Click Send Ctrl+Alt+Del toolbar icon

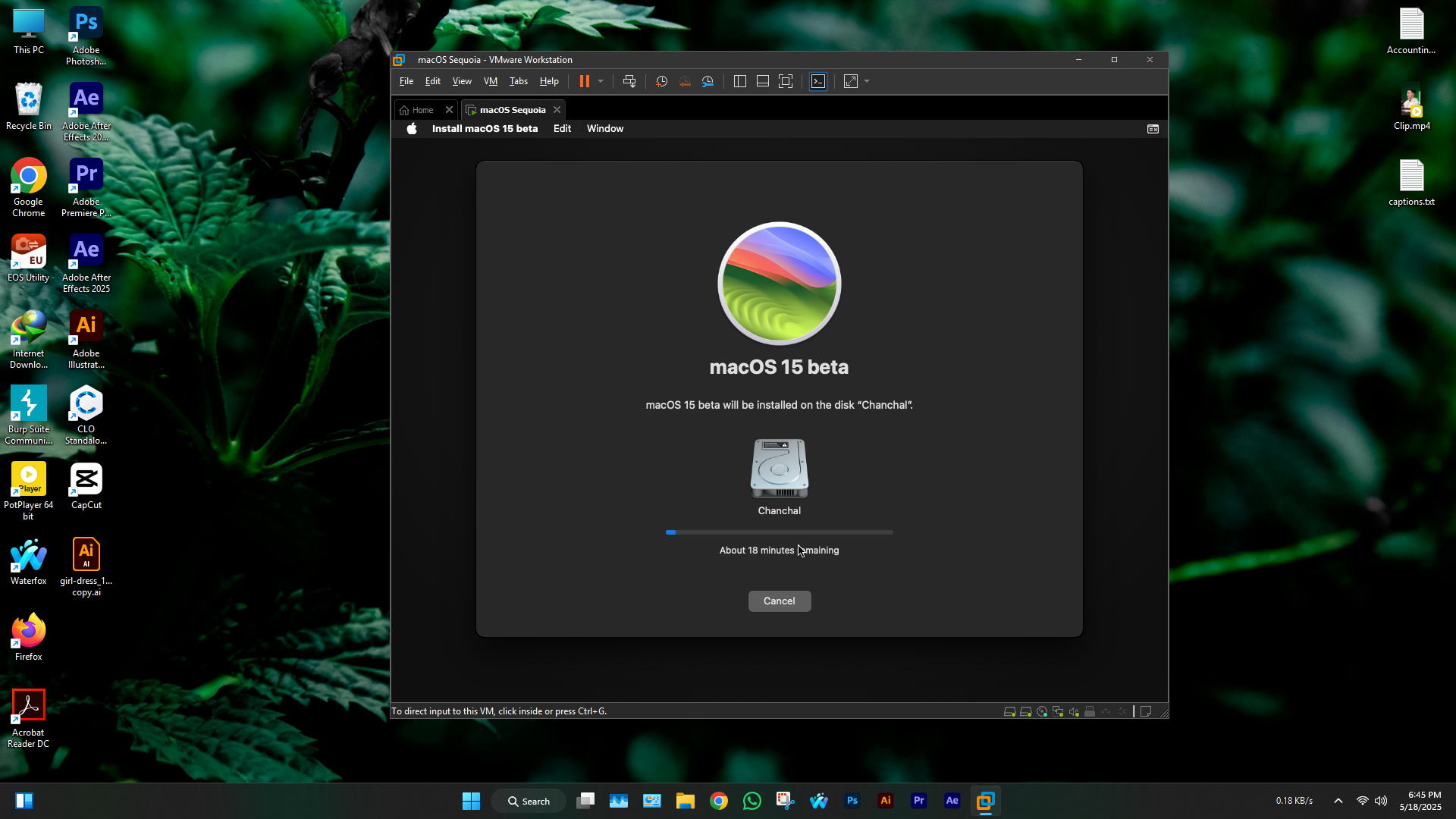pyautogui.click(x=629, y=81)
